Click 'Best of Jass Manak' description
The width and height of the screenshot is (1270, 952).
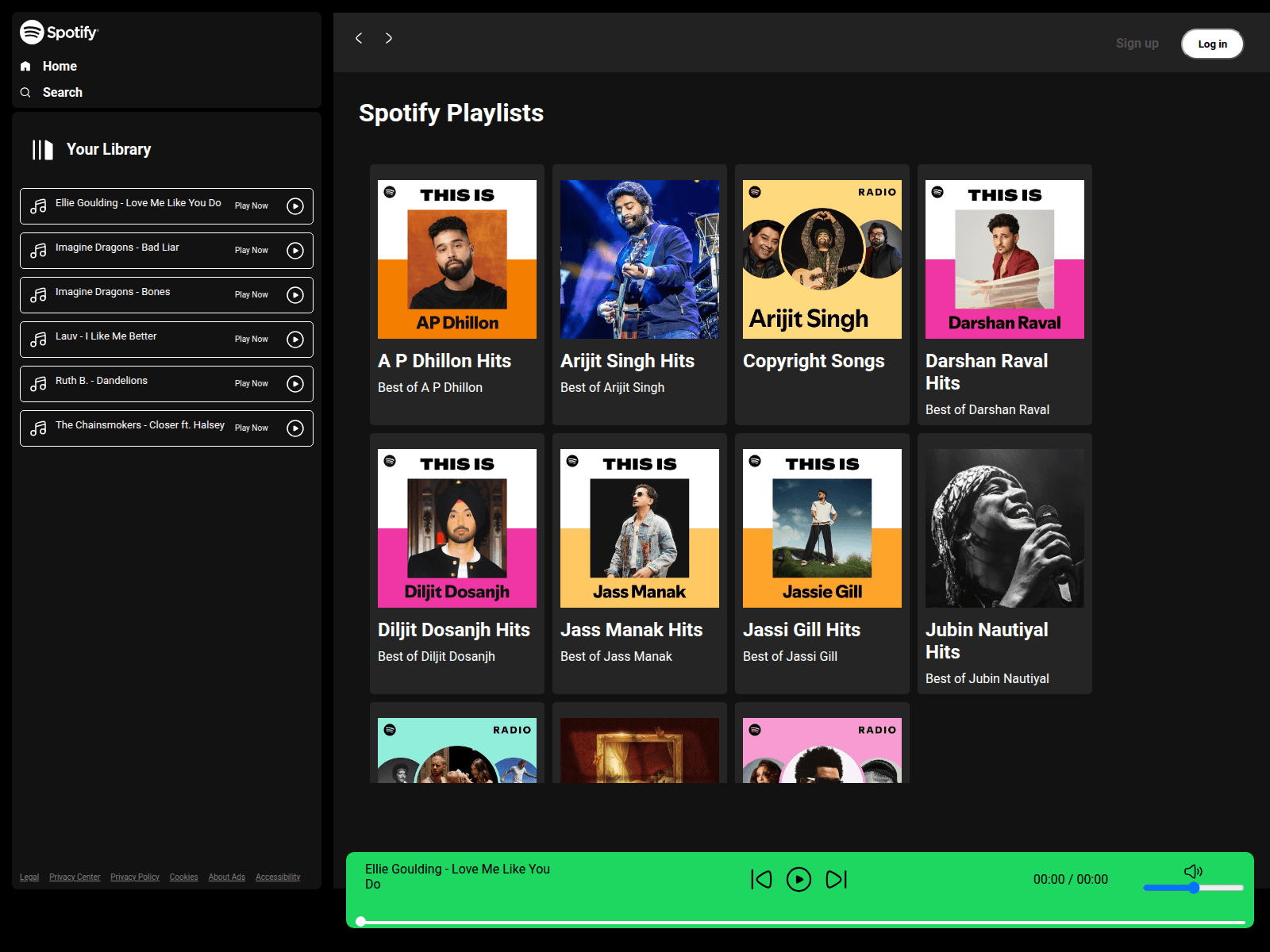(x=616, y=656)
